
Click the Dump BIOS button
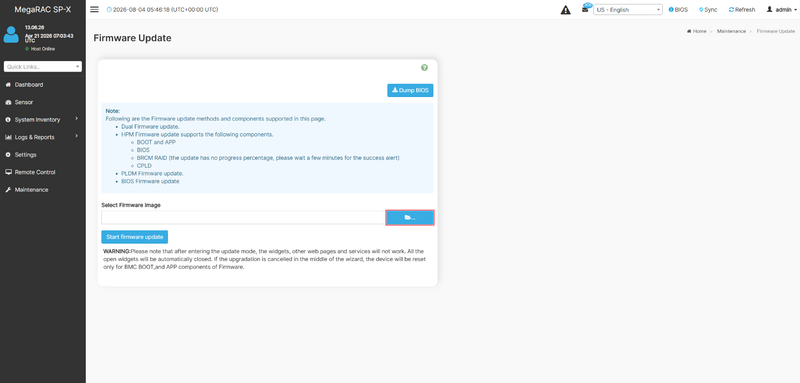click(x=410, y=90)
